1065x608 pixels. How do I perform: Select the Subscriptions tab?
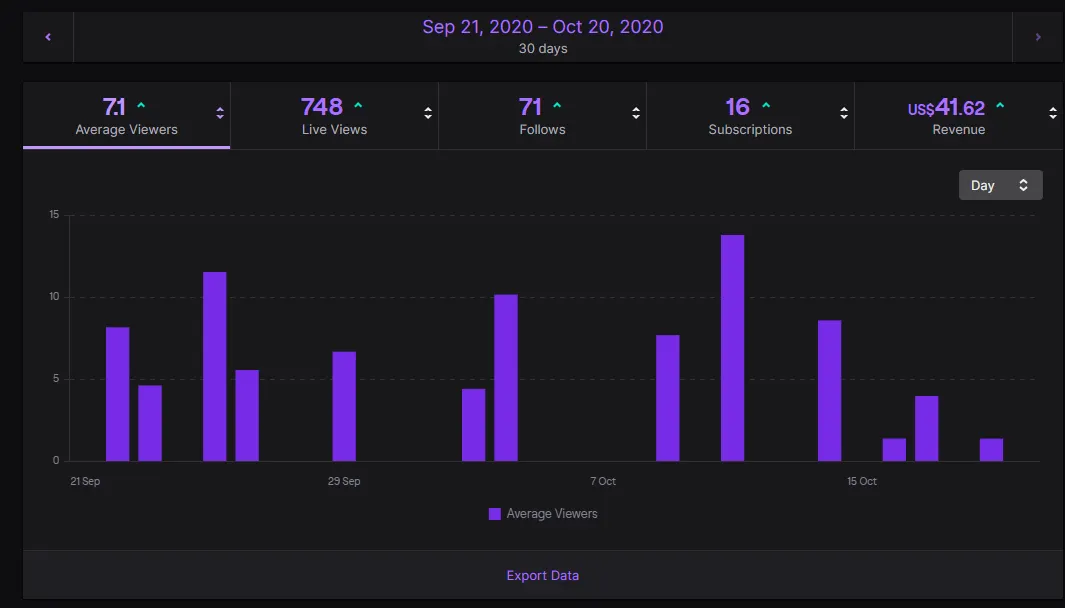pyautogui.click(x=750, y=115)
